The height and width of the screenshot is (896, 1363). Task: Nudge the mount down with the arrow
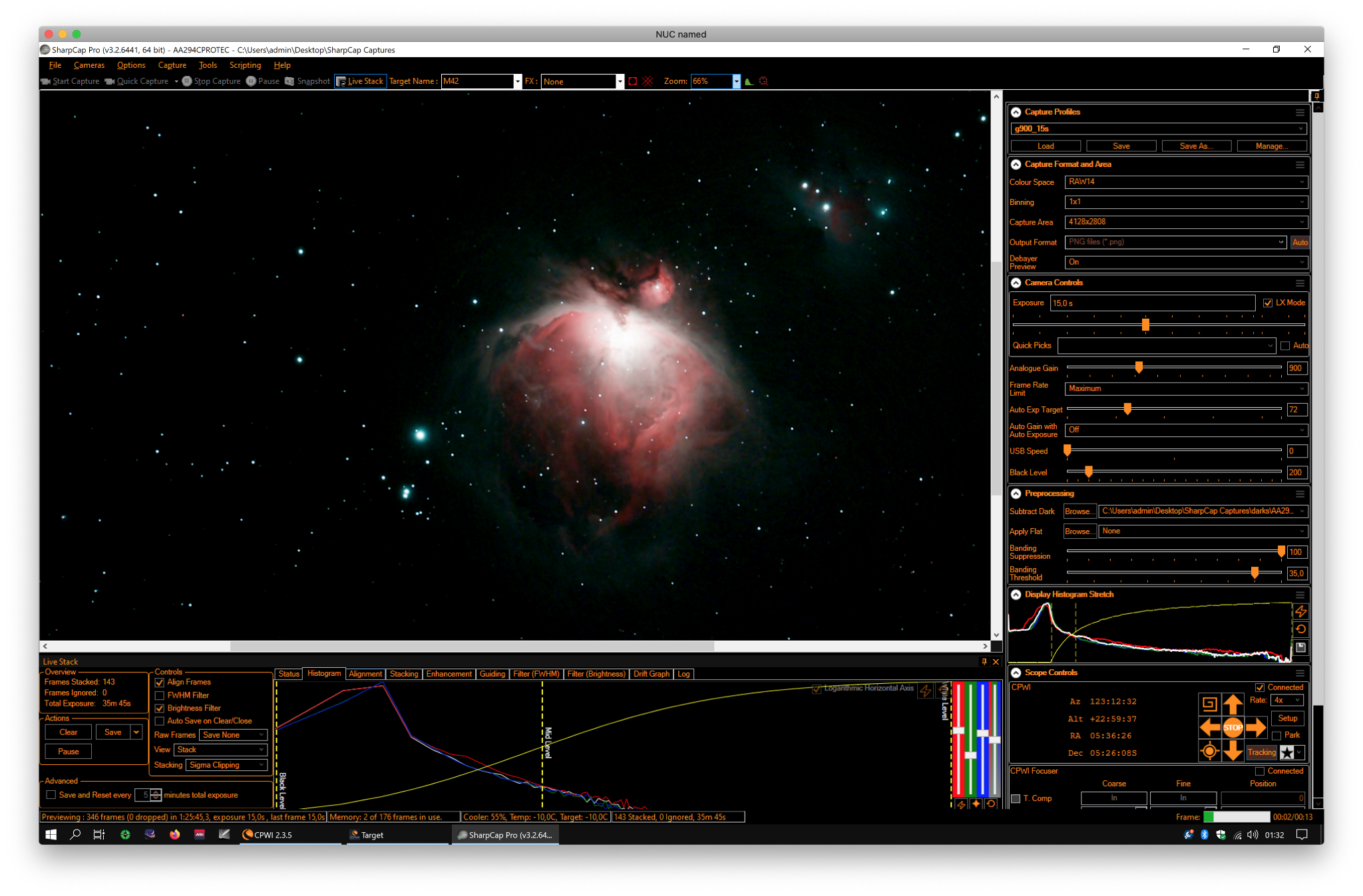coord(1233,751)
